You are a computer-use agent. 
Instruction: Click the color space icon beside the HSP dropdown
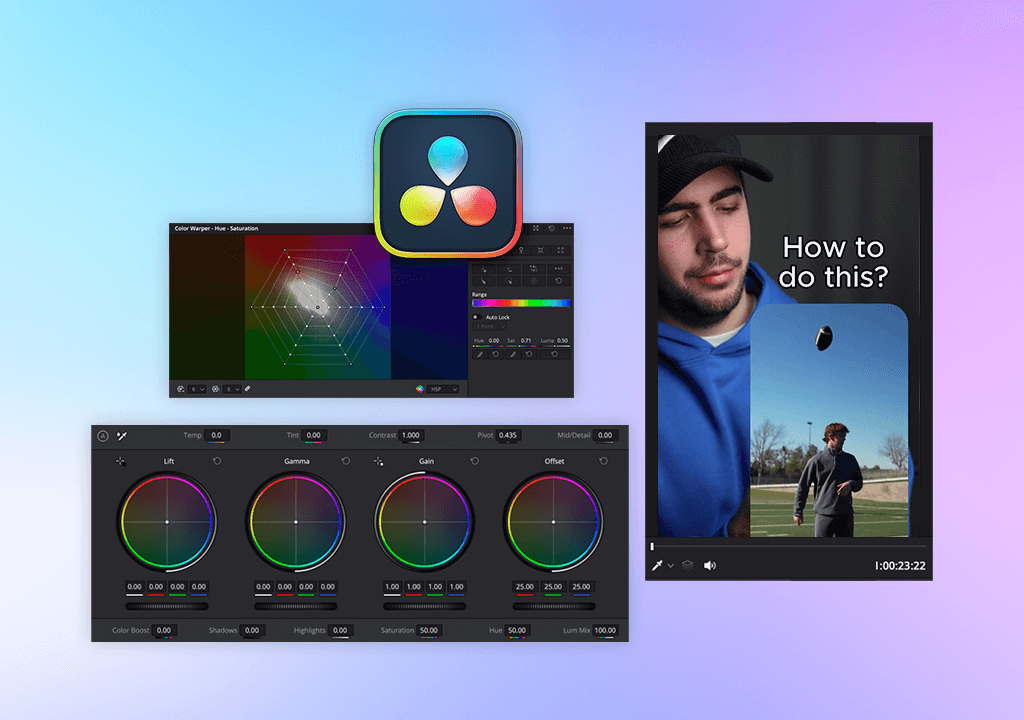(x=419, y=389)
